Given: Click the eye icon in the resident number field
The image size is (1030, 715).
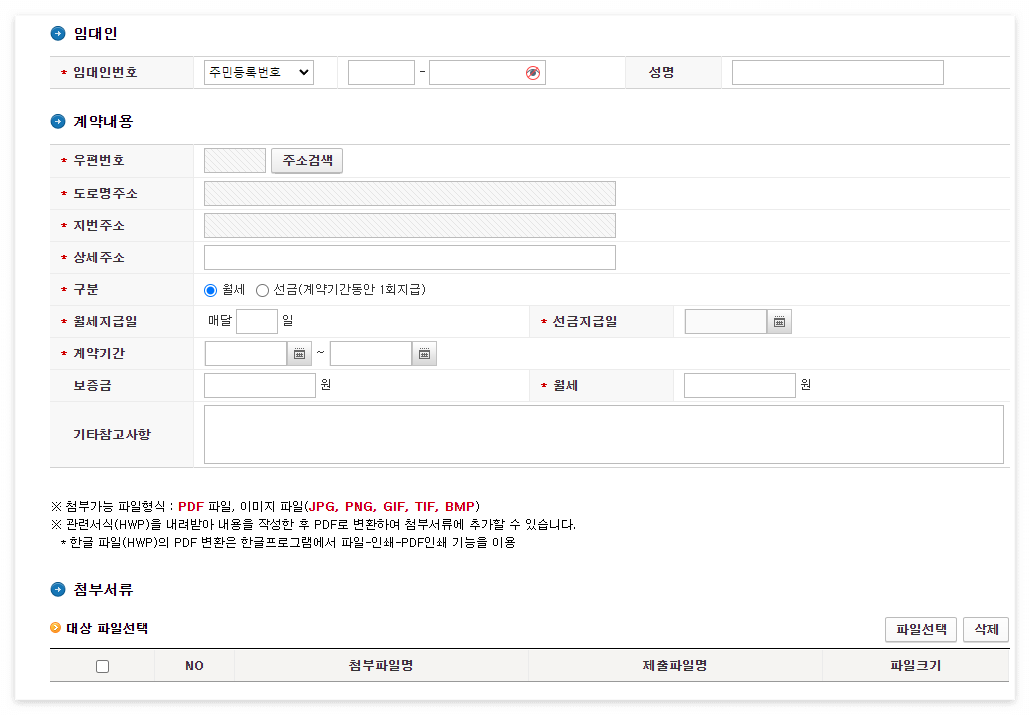Looking at the screenshot, I should point(533,72).
